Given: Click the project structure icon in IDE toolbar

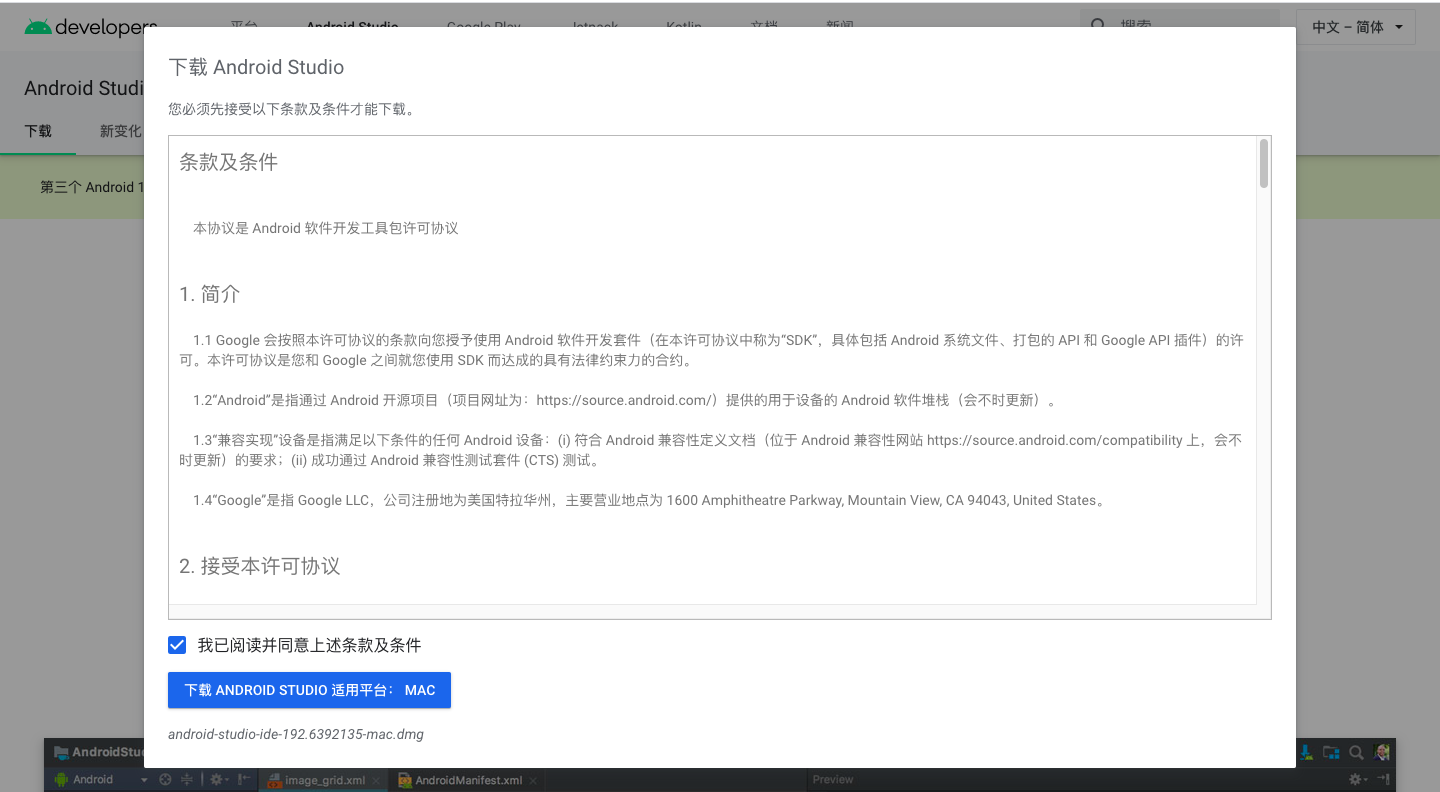Looking at the screenshot, I should pos(1331,752).
